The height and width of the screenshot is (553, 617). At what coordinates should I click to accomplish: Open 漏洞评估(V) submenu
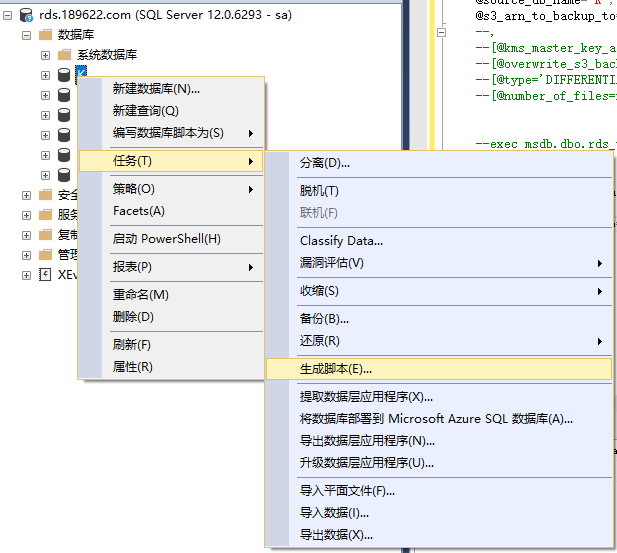(x=439, y=263)
